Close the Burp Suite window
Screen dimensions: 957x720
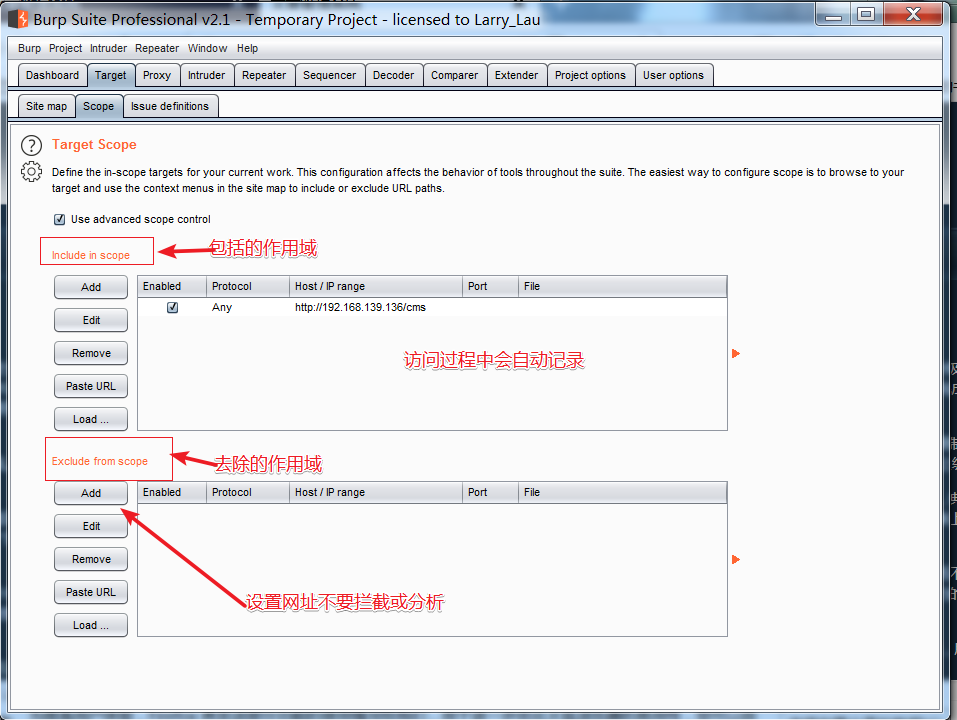coord(913,15)
